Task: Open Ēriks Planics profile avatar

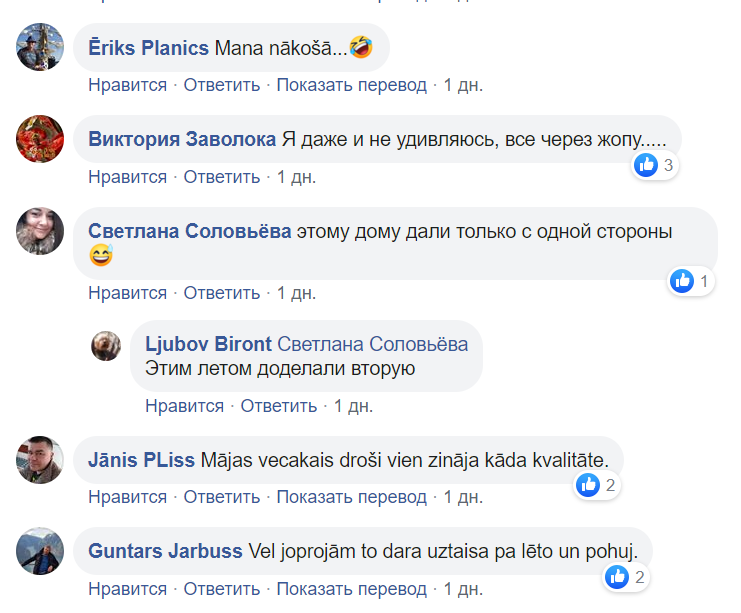Action: 40,47
